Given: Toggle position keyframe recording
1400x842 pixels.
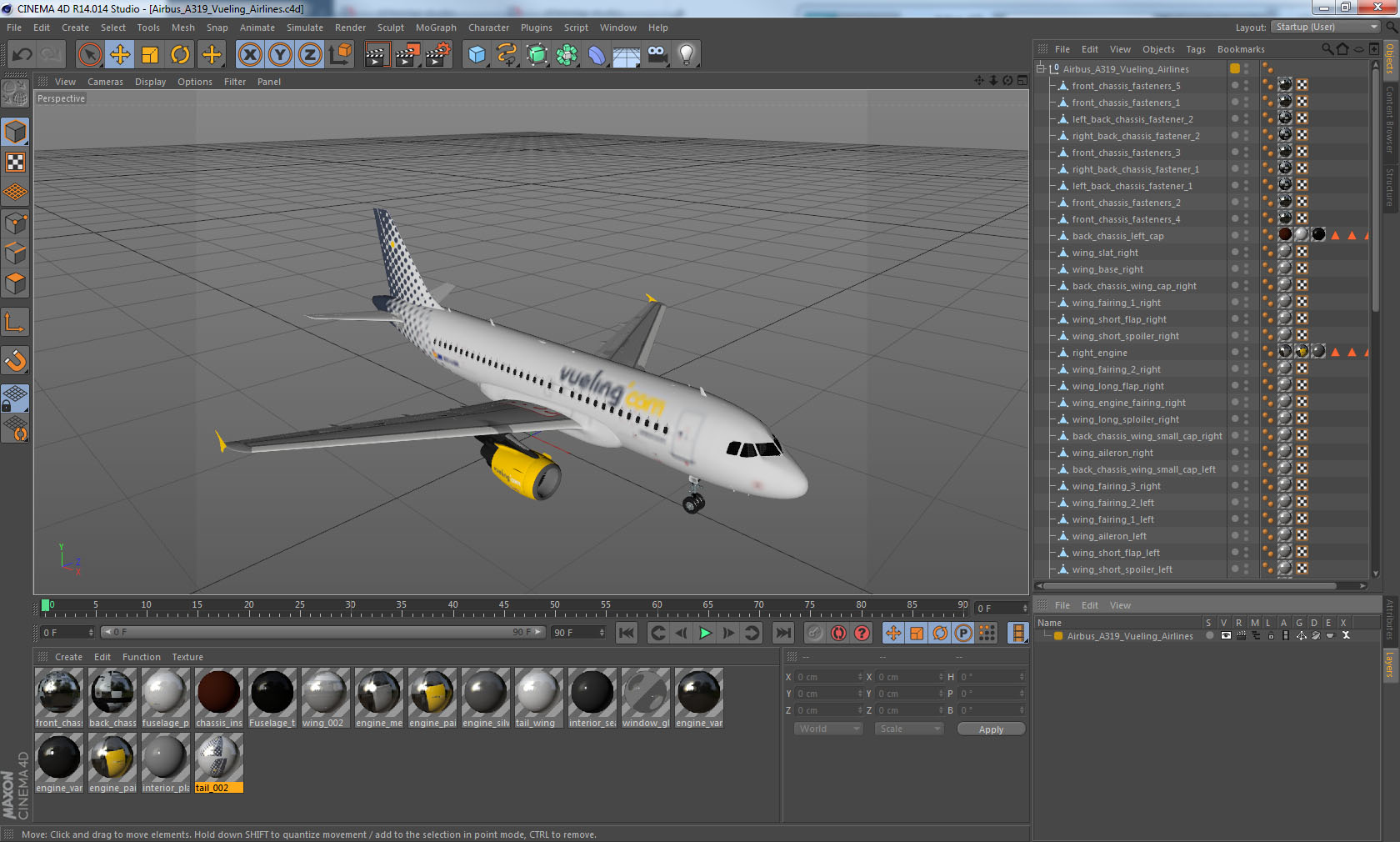Looking at the screenshot, I should click(893, 633).
